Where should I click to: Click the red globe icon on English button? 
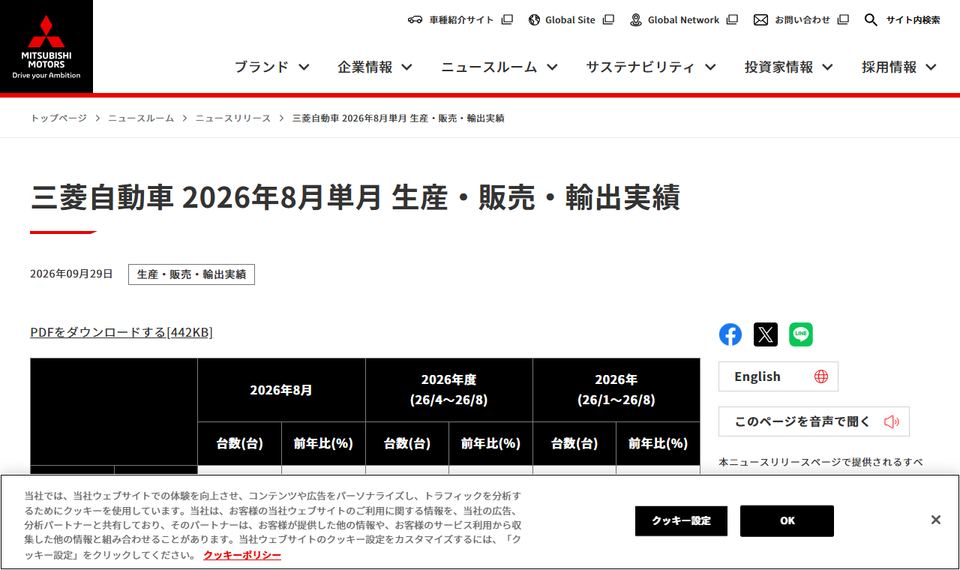(x=821, y=377)
